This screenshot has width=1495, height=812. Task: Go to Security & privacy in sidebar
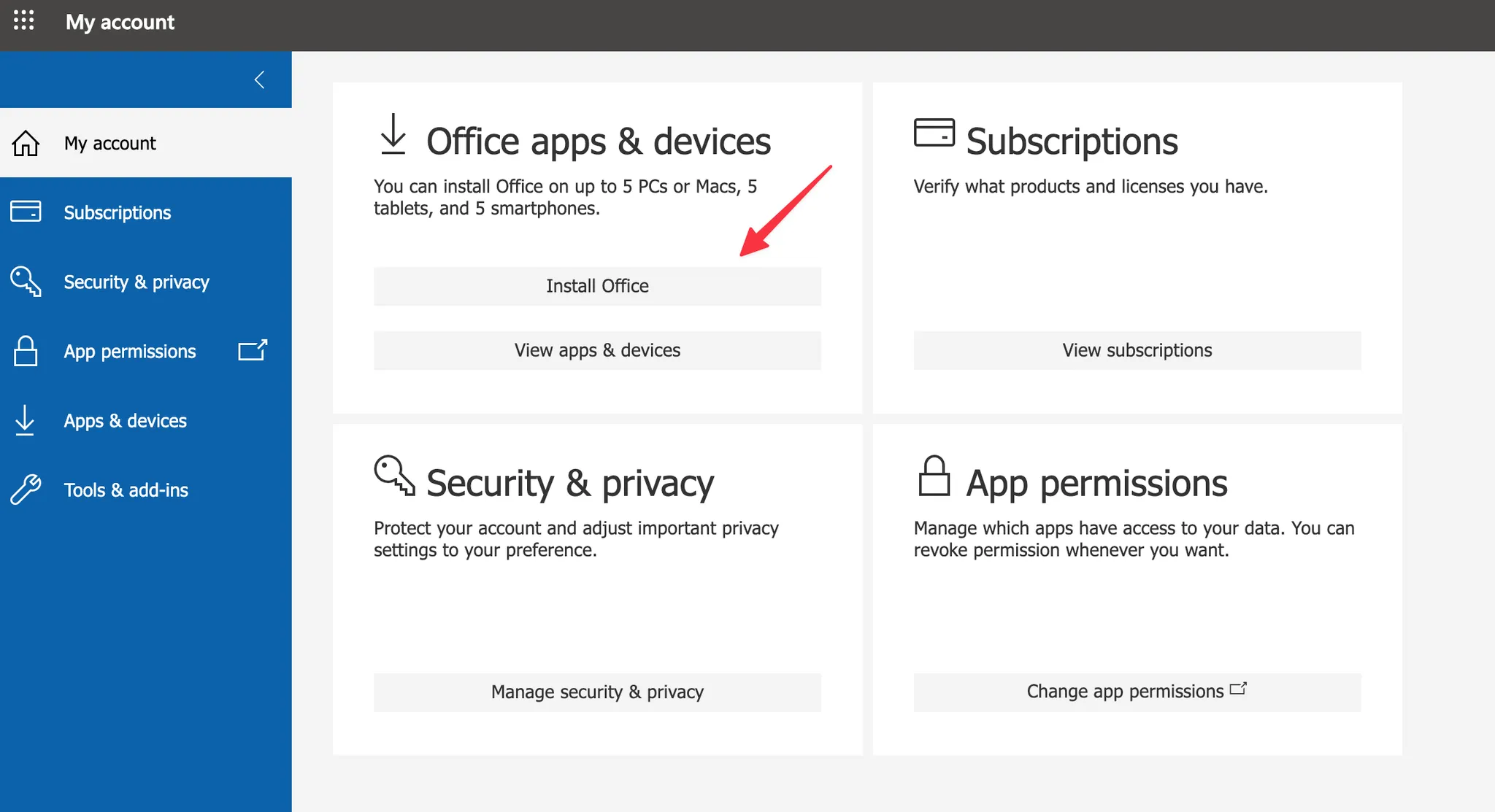click(x=146, y=282)
